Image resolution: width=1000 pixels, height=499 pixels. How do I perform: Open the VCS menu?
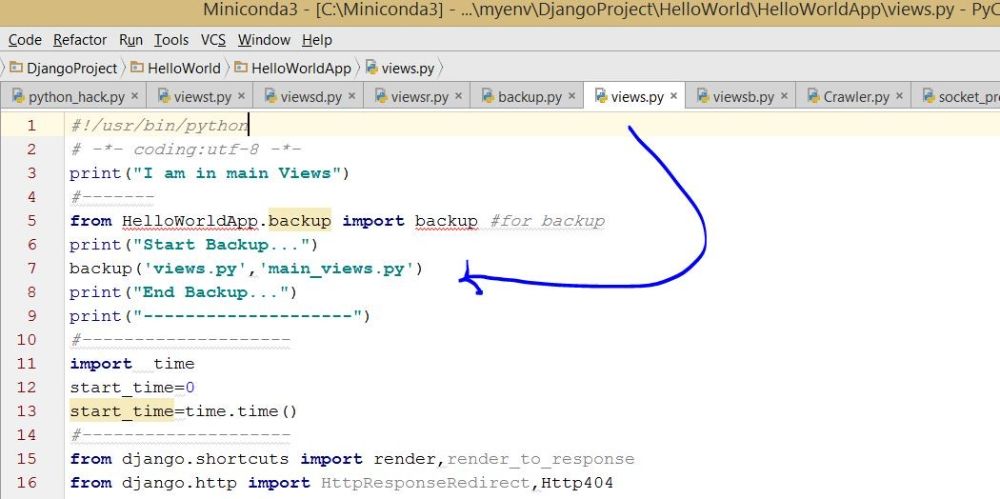pos(213,40)
